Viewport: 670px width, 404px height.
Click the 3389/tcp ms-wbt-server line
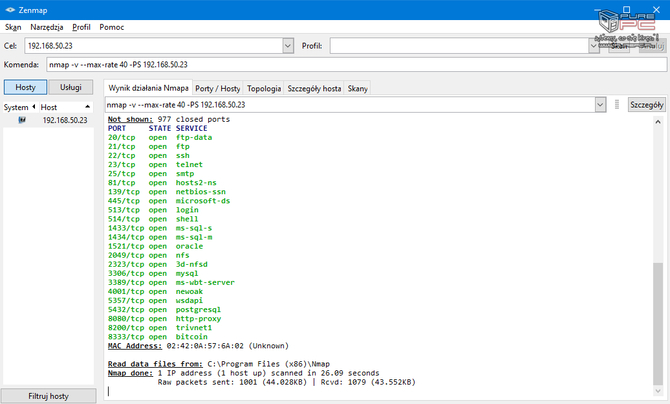tap(171, 282)
